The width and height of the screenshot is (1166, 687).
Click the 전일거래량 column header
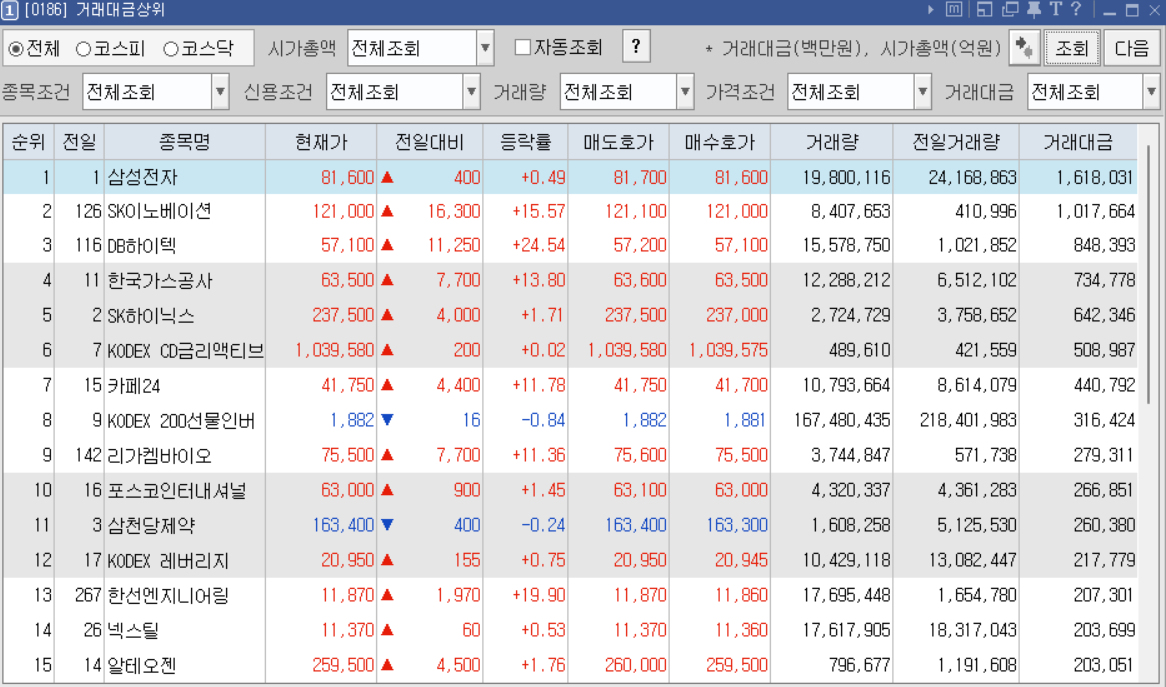(x=956, y=141)
